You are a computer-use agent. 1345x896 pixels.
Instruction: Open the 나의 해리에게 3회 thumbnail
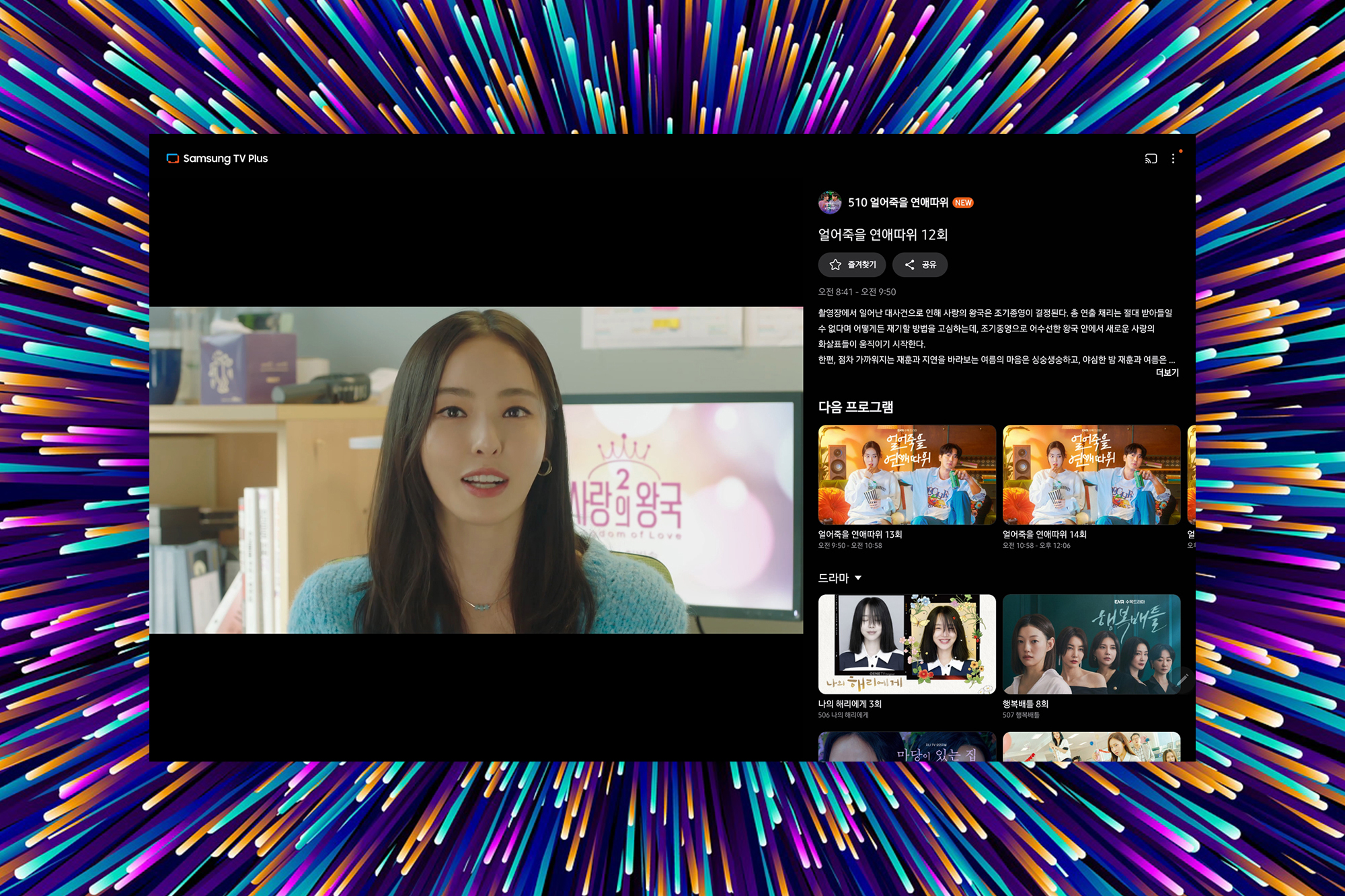[907, 644]
